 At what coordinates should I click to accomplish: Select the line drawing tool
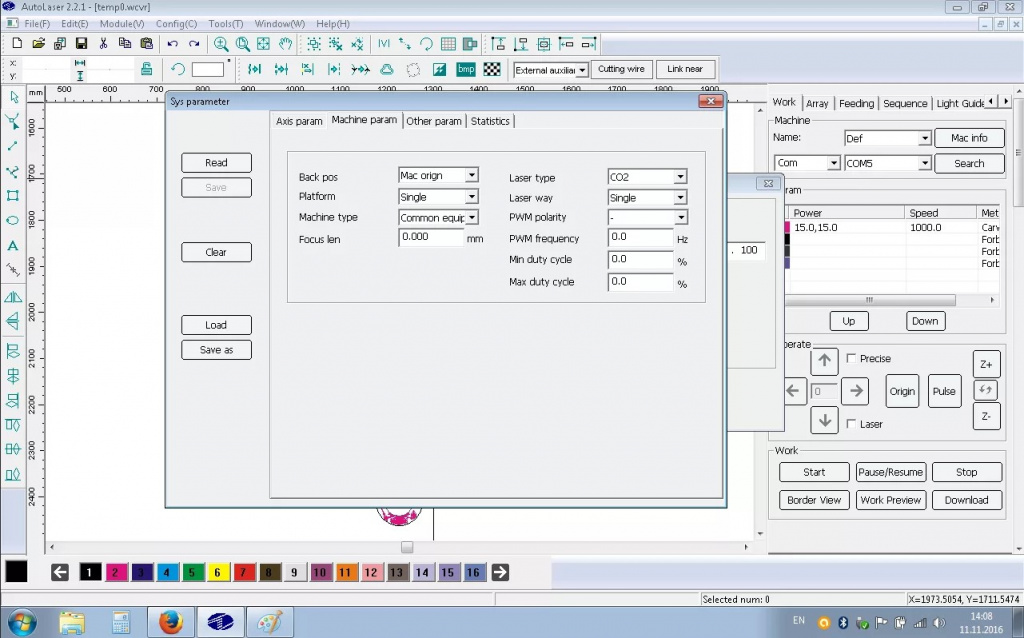click(x=12, y=146)
